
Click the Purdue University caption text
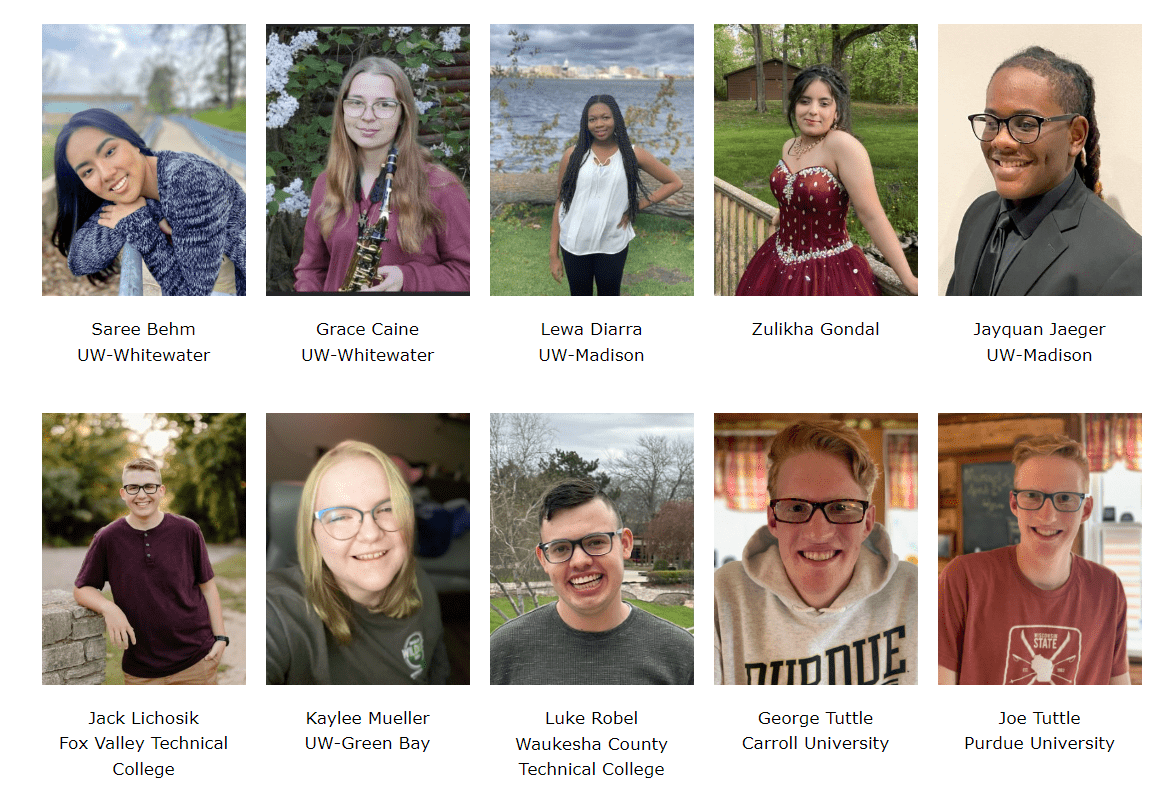tap(1039, 744)
